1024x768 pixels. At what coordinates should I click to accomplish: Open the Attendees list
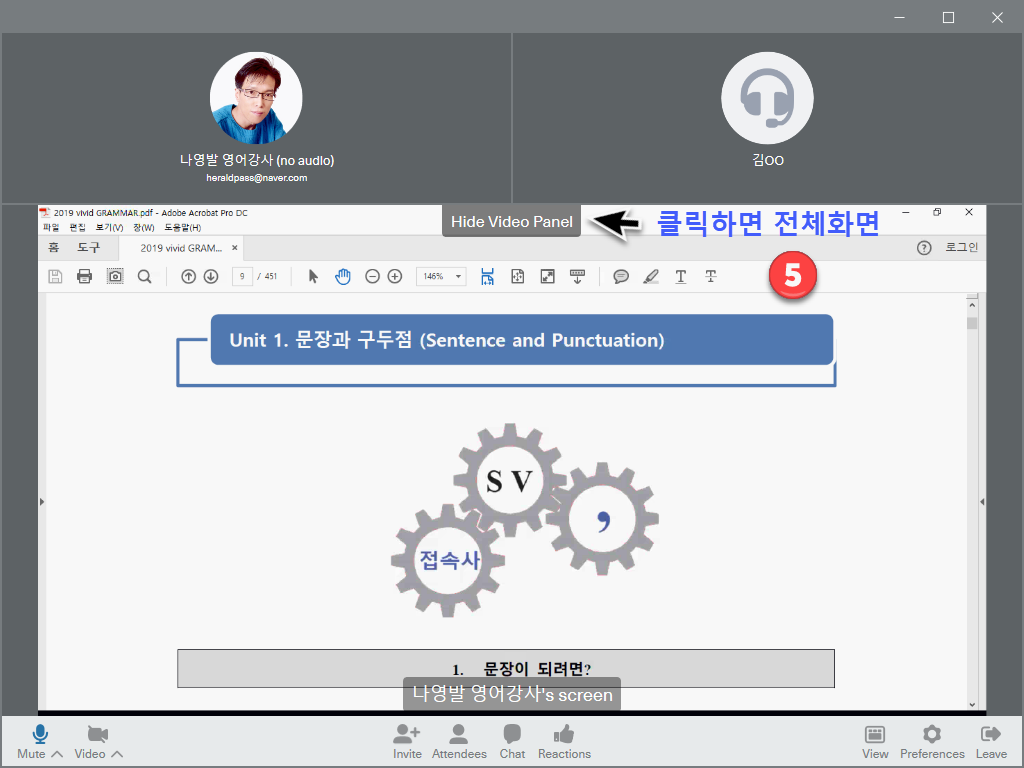pyautogui.click(x=459, y=735)
